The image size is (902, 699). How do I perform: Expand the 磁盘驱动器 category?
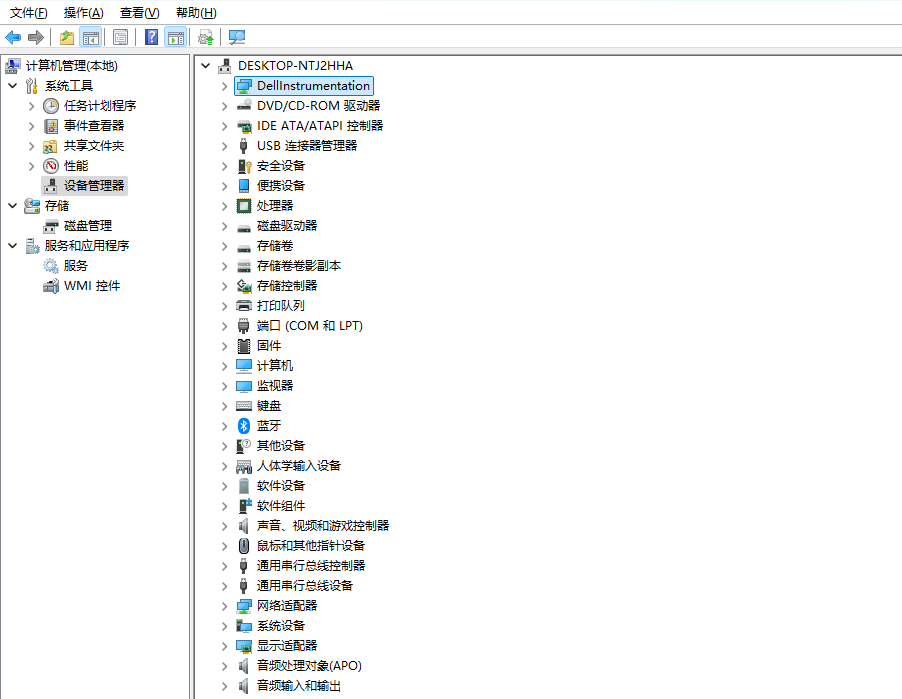(x=224, y=226)
